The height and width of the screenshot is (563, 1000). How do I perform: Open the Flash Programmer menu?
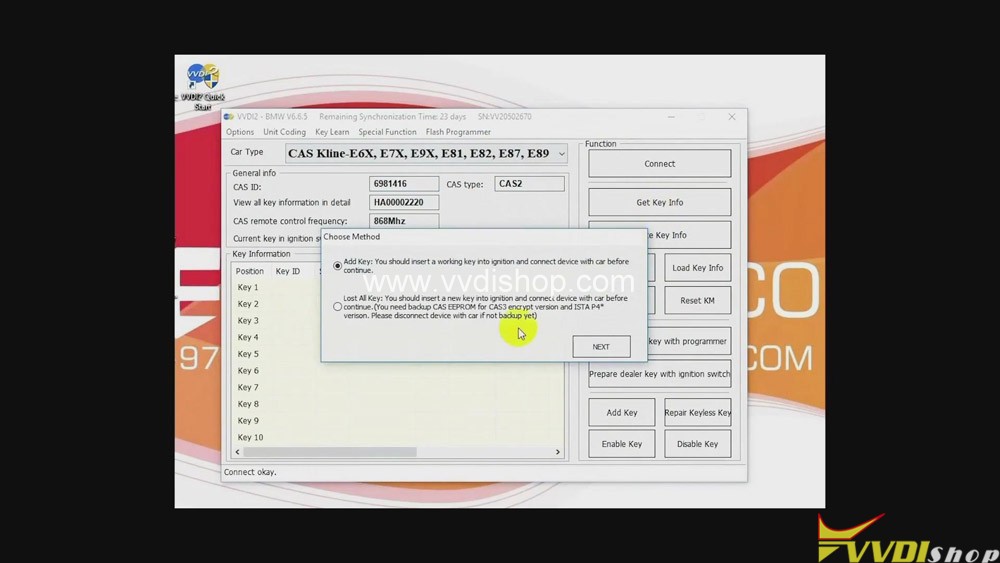[x=458, y=132]
